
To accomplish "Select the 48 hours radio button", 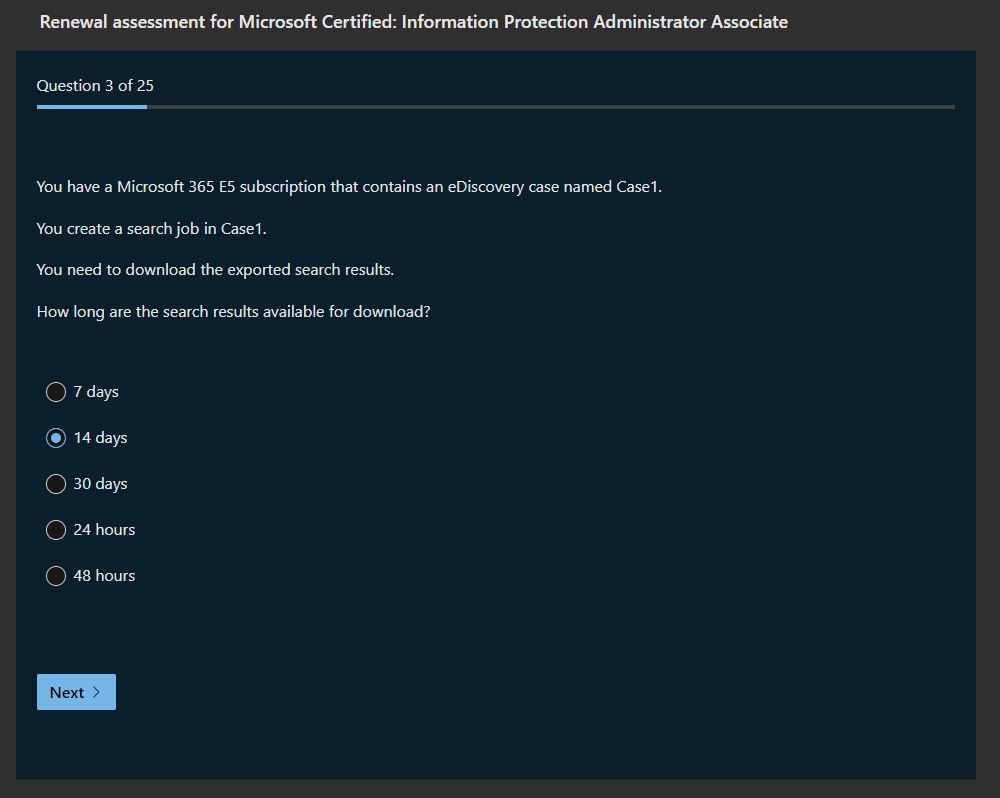I will 56,576.
